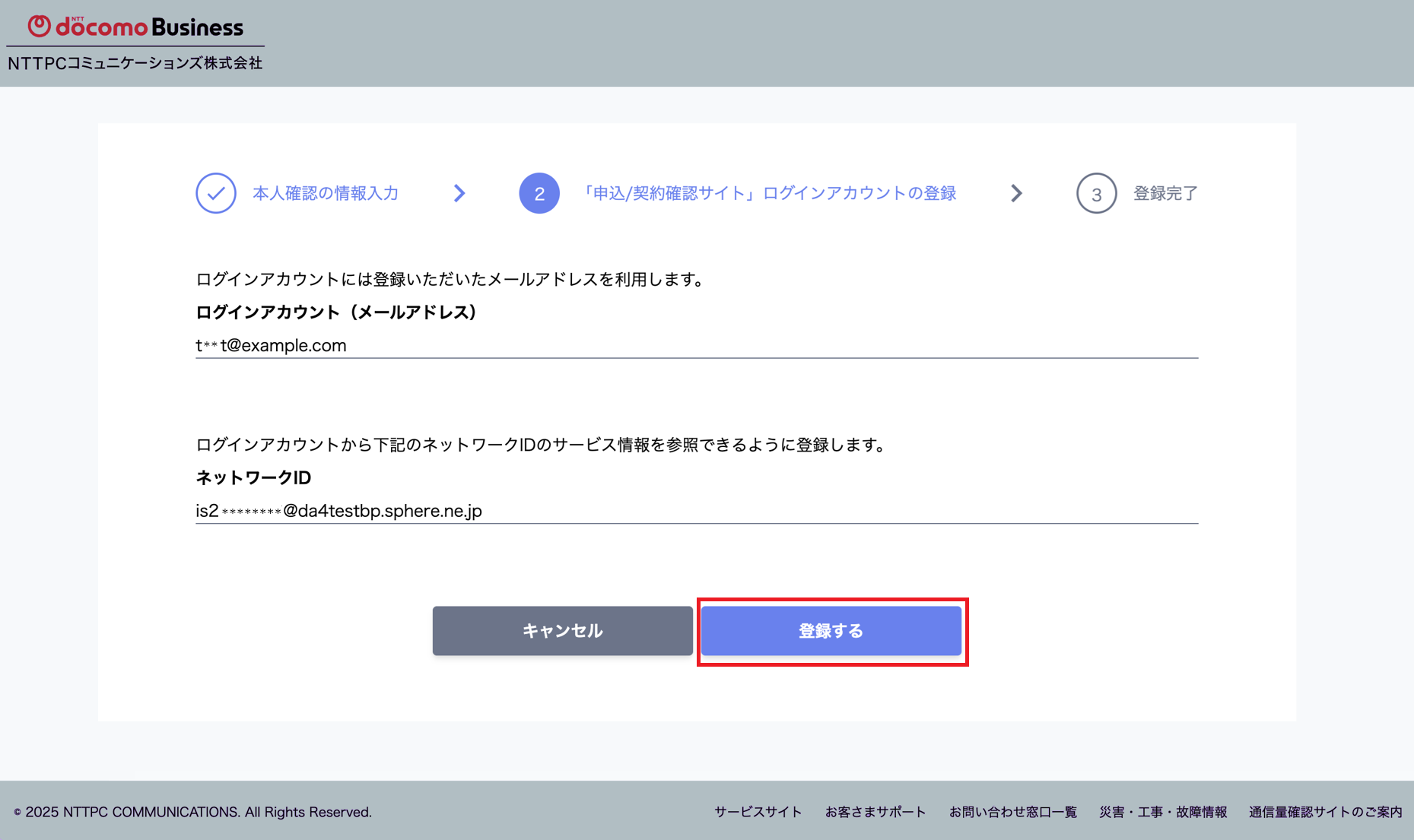Open the お客さまサポート footer link
1414x840 pixels.
click(x=875, y=812)
